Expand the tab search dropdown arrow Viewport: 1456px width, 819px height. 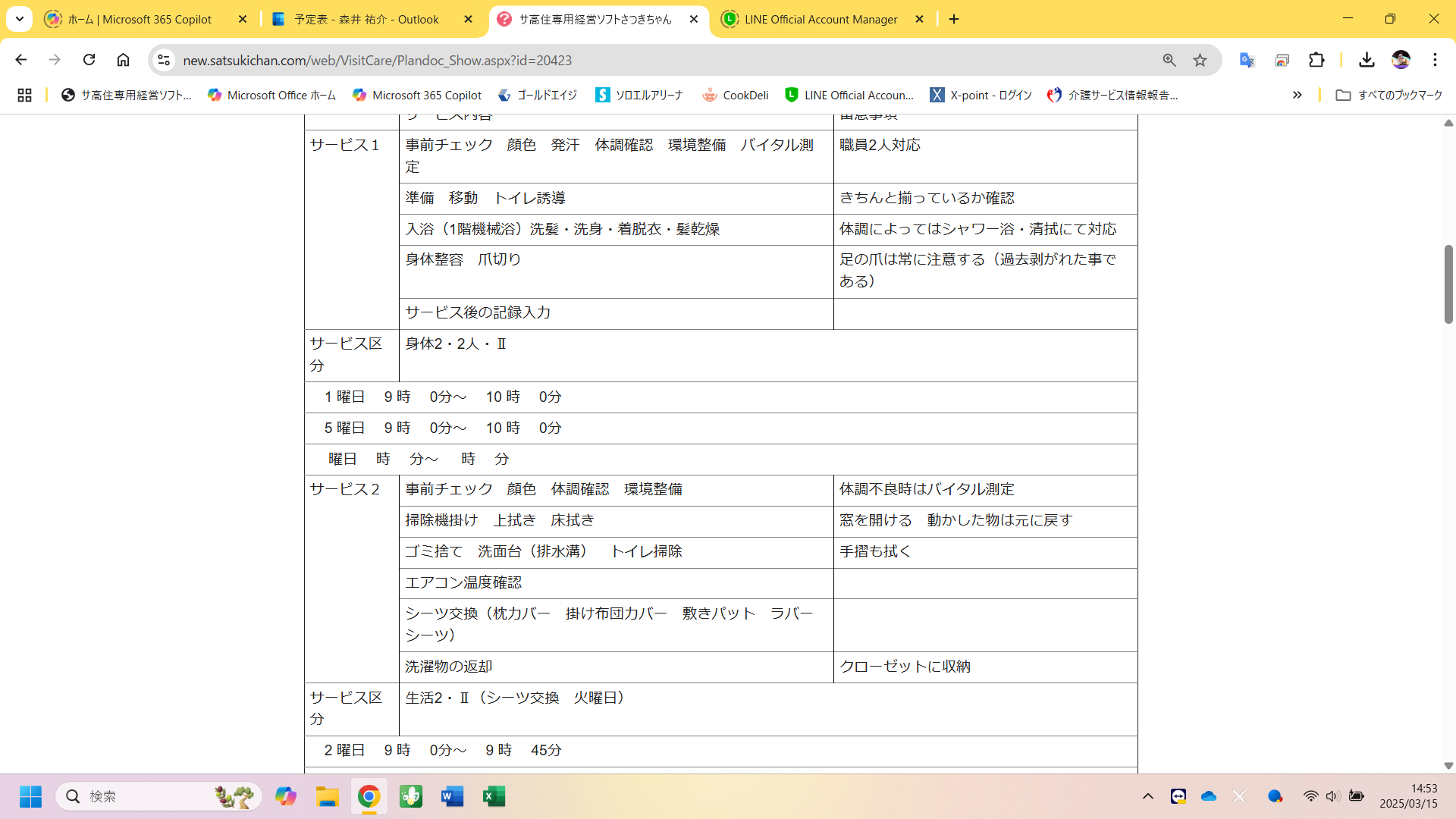(x=20, y=19)
